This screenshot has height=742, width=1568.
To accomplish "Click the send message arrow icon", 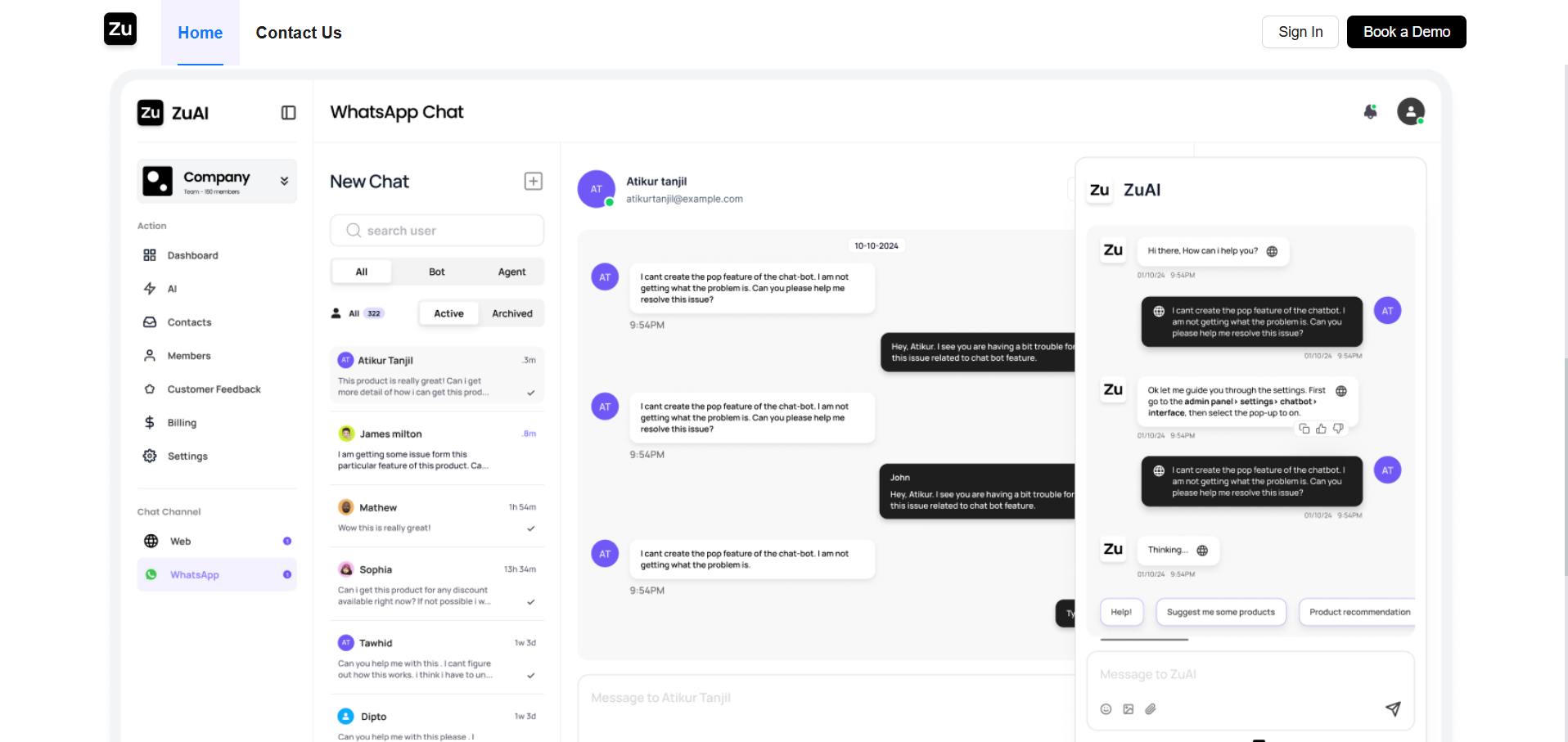I will tap(1392, 708).
